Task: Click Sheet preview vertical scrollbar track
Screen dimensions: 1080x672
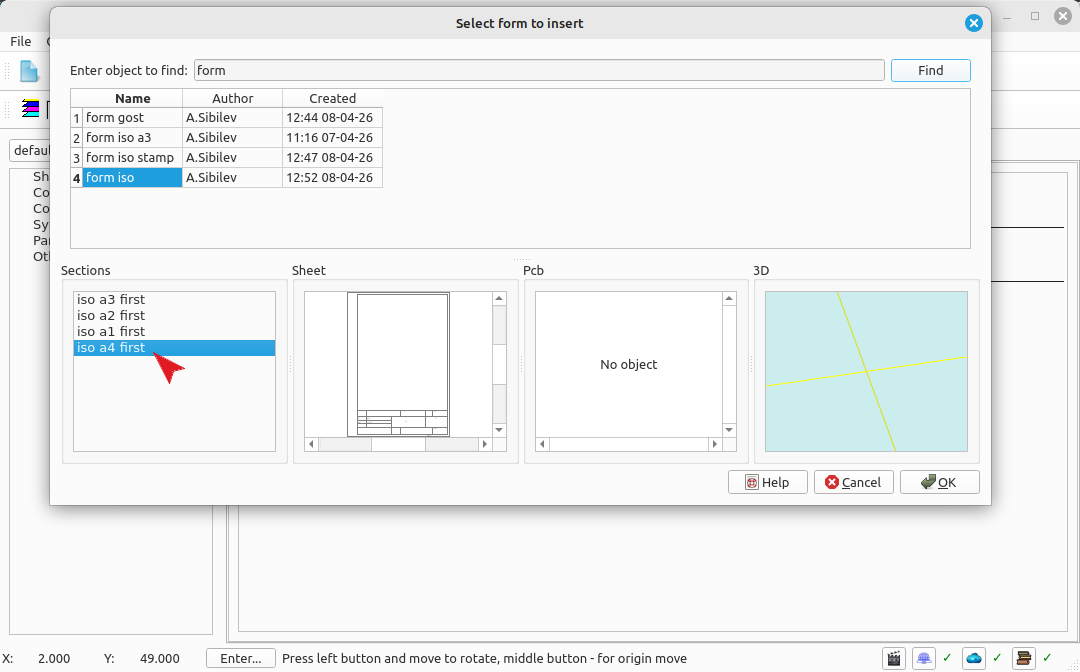Action: (x=499, y=364)
